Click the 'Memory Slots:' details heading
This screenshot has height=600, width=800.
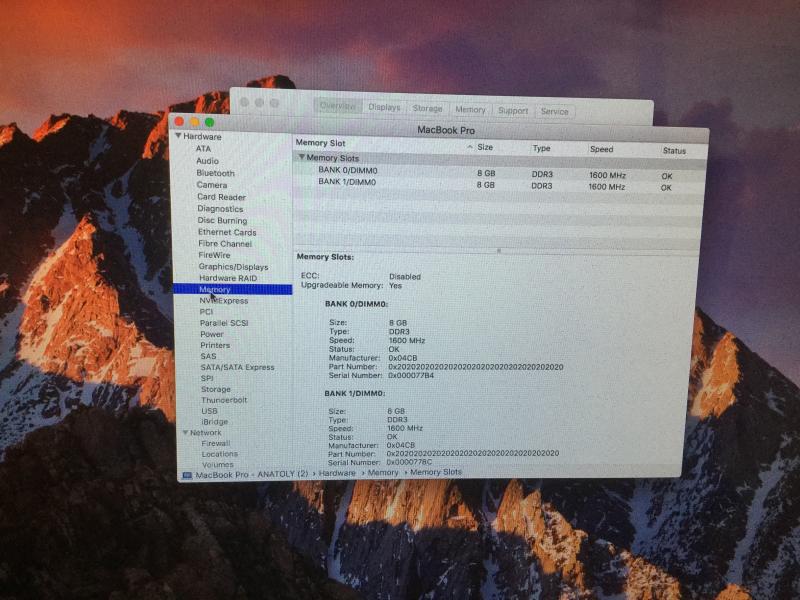point(325,257)
